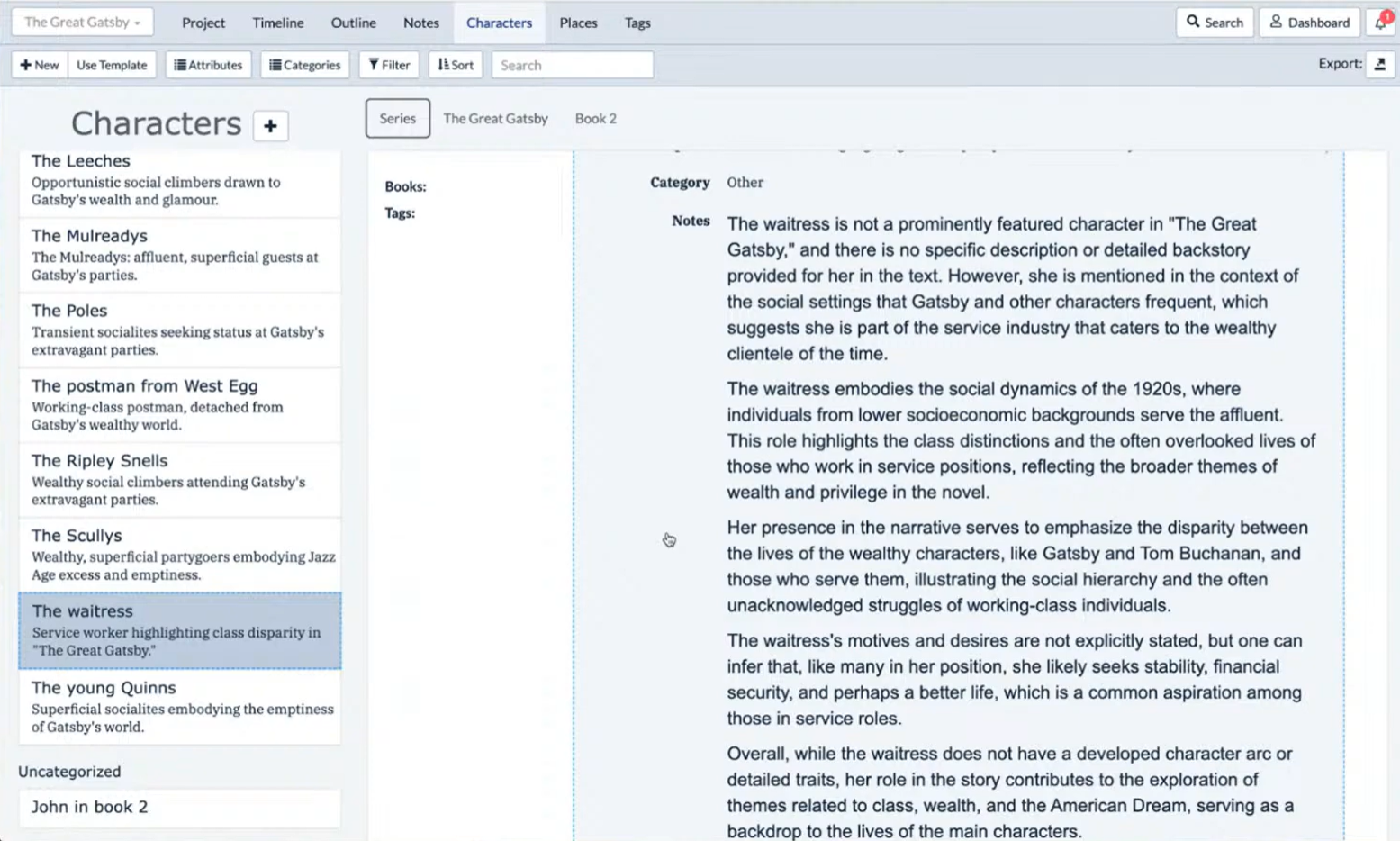Open the Attributes list button
The image size is (1400, 841).
click(x=208, y=65)
